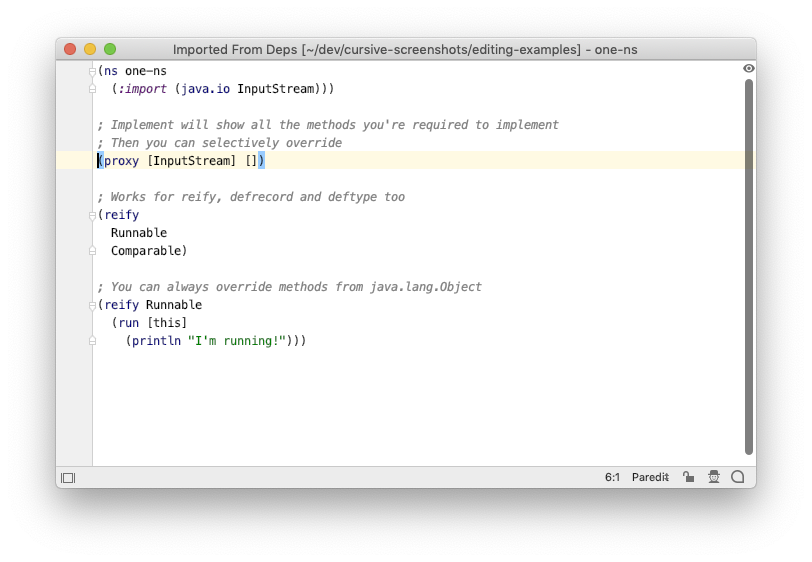
Task: Click the fold end marker beside Comparable
Action: pos(92,251)
